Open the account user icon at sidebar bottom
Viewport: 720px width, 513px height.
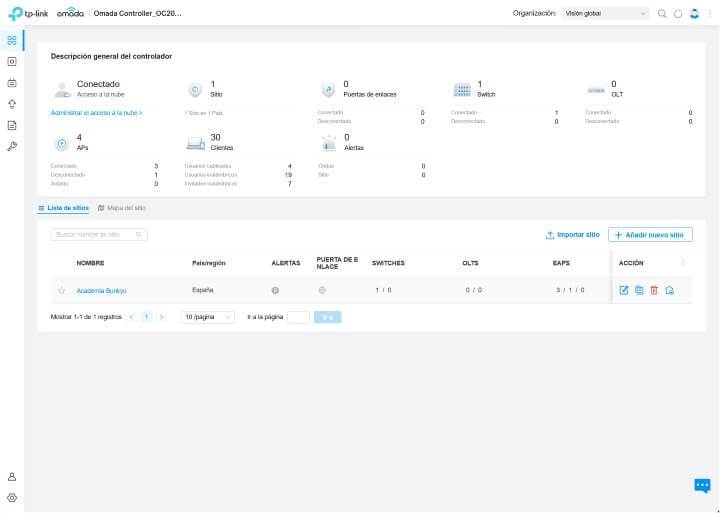12,477
